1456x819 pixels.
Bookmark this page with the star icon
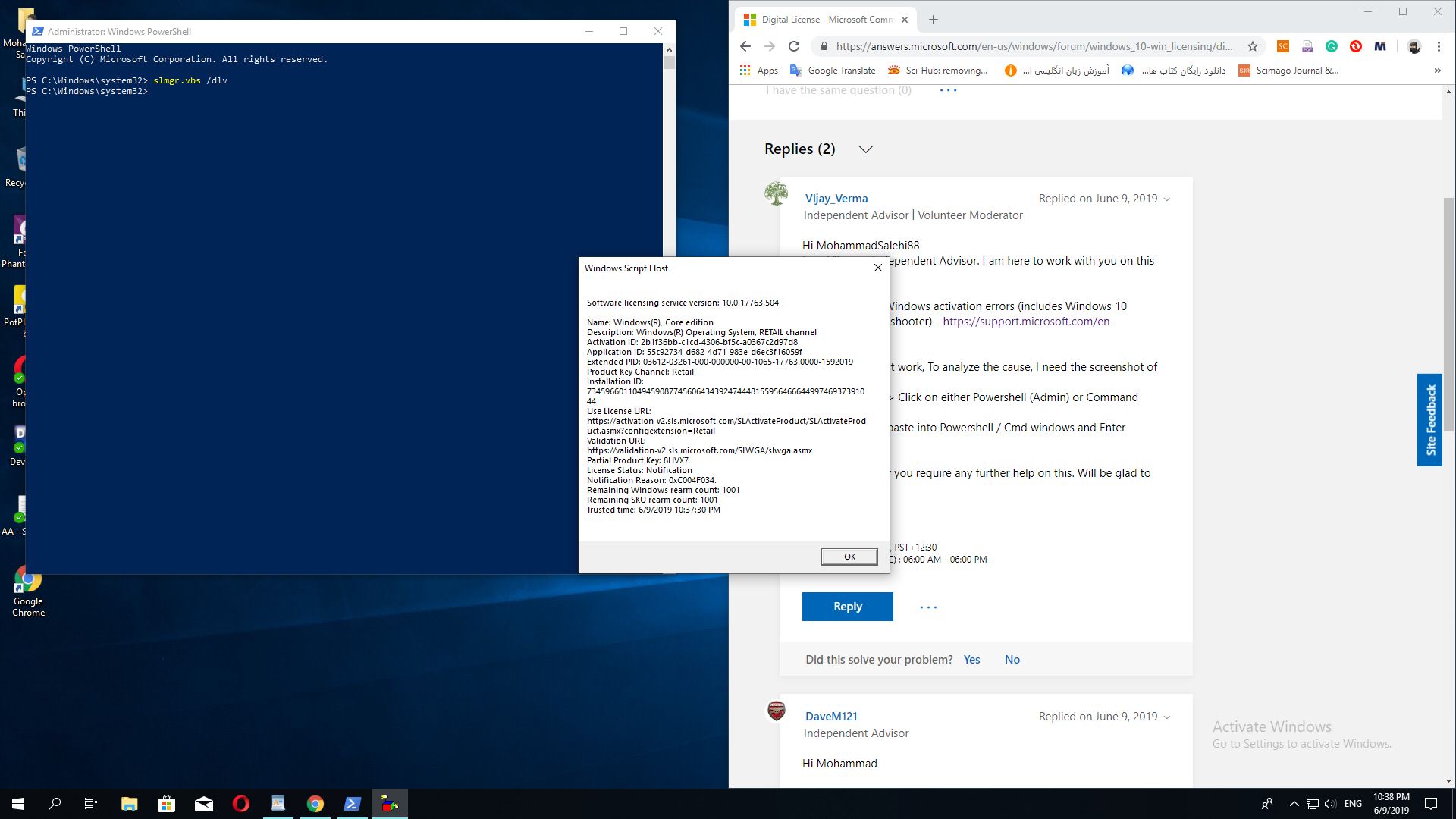point(1253,46)
